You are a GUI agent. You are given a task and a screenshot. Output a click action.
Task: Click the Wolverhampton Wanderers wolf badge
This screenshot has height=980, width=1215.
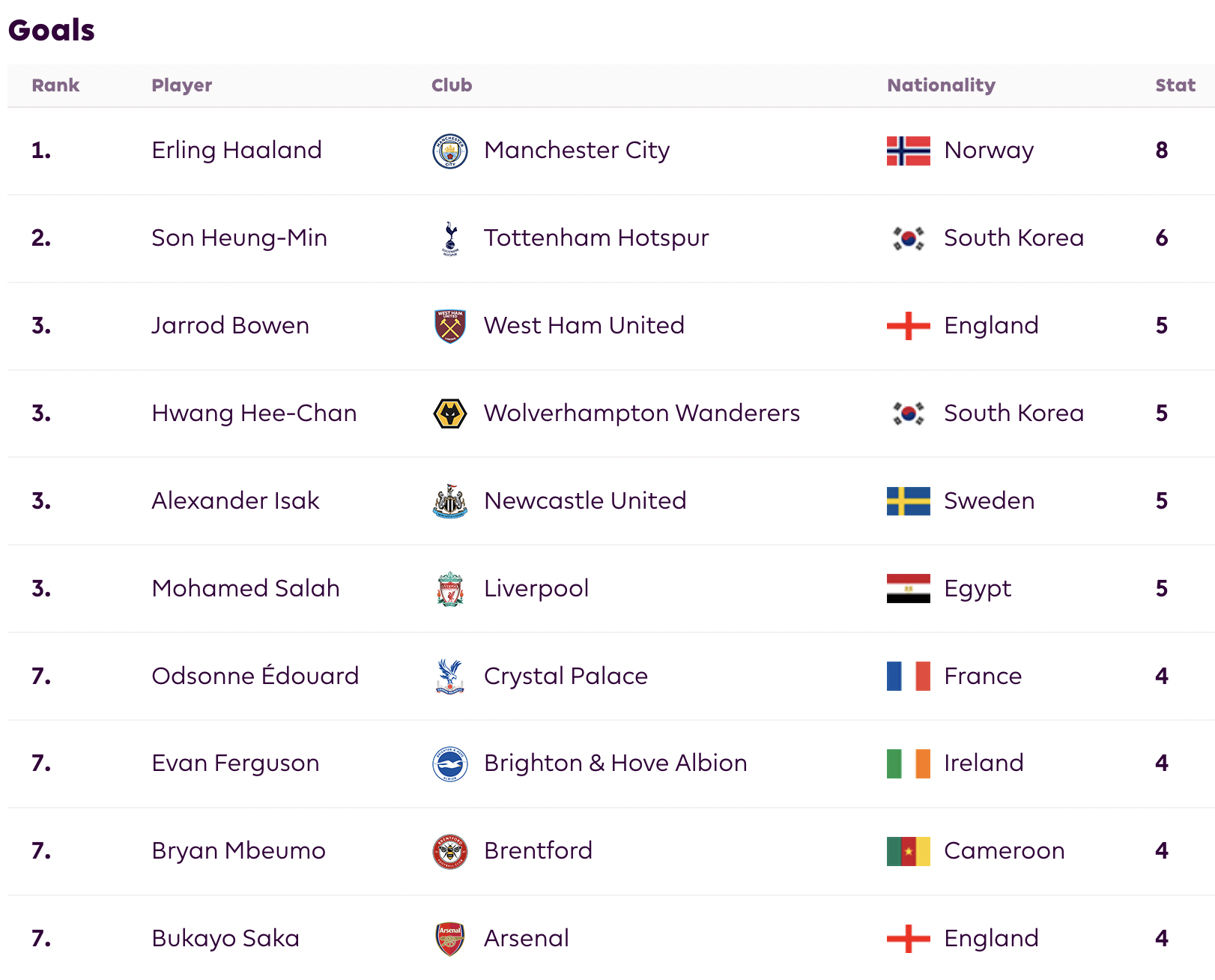450,414
